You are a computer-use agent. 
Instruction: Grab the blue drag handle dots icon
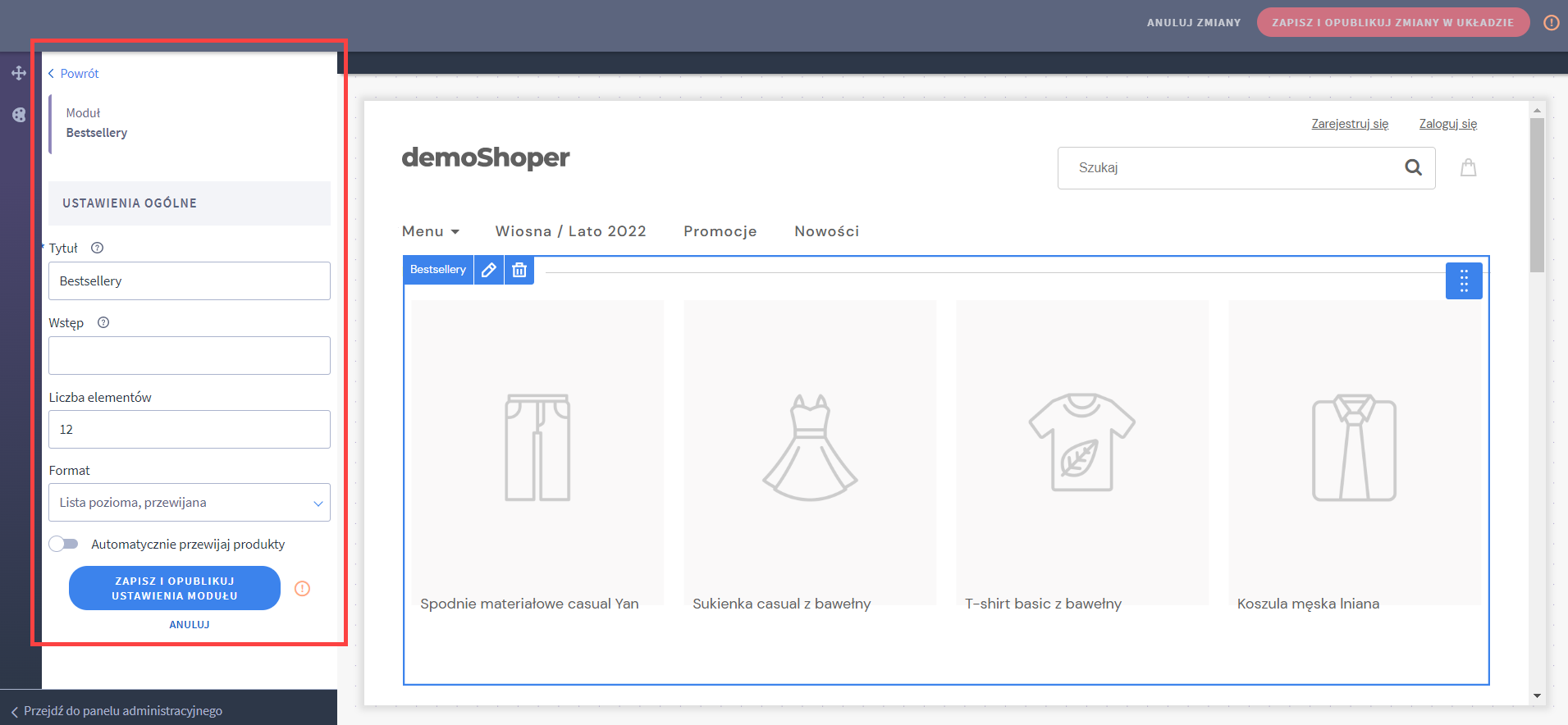pos(1464,280)
